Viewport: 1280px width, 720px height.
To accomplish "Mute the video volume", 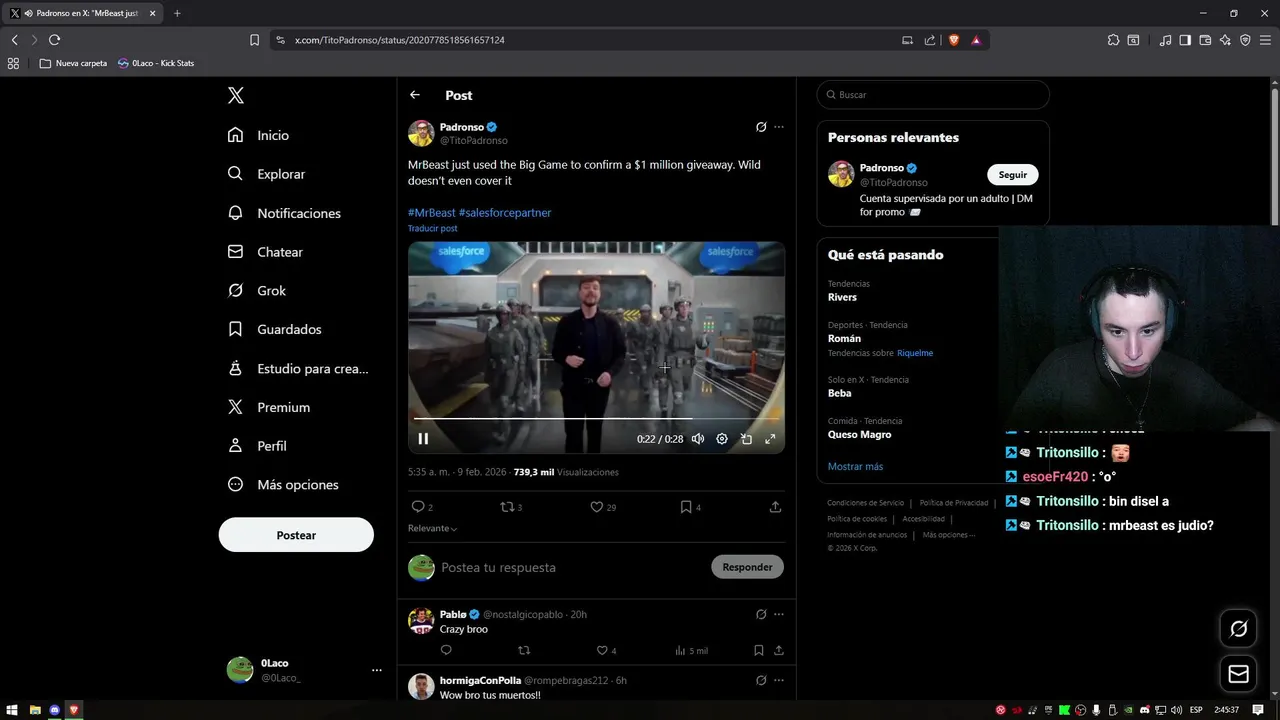I will tap(698, 439).
